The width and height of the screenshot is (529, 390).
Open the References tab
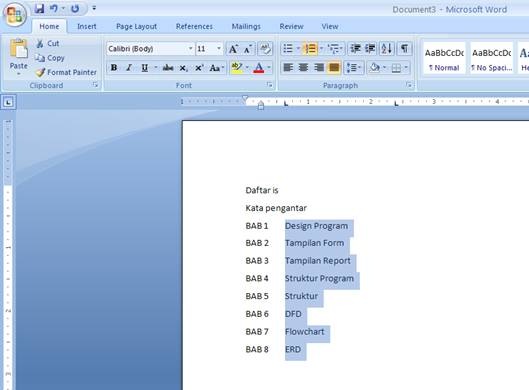tap(194, 26)
